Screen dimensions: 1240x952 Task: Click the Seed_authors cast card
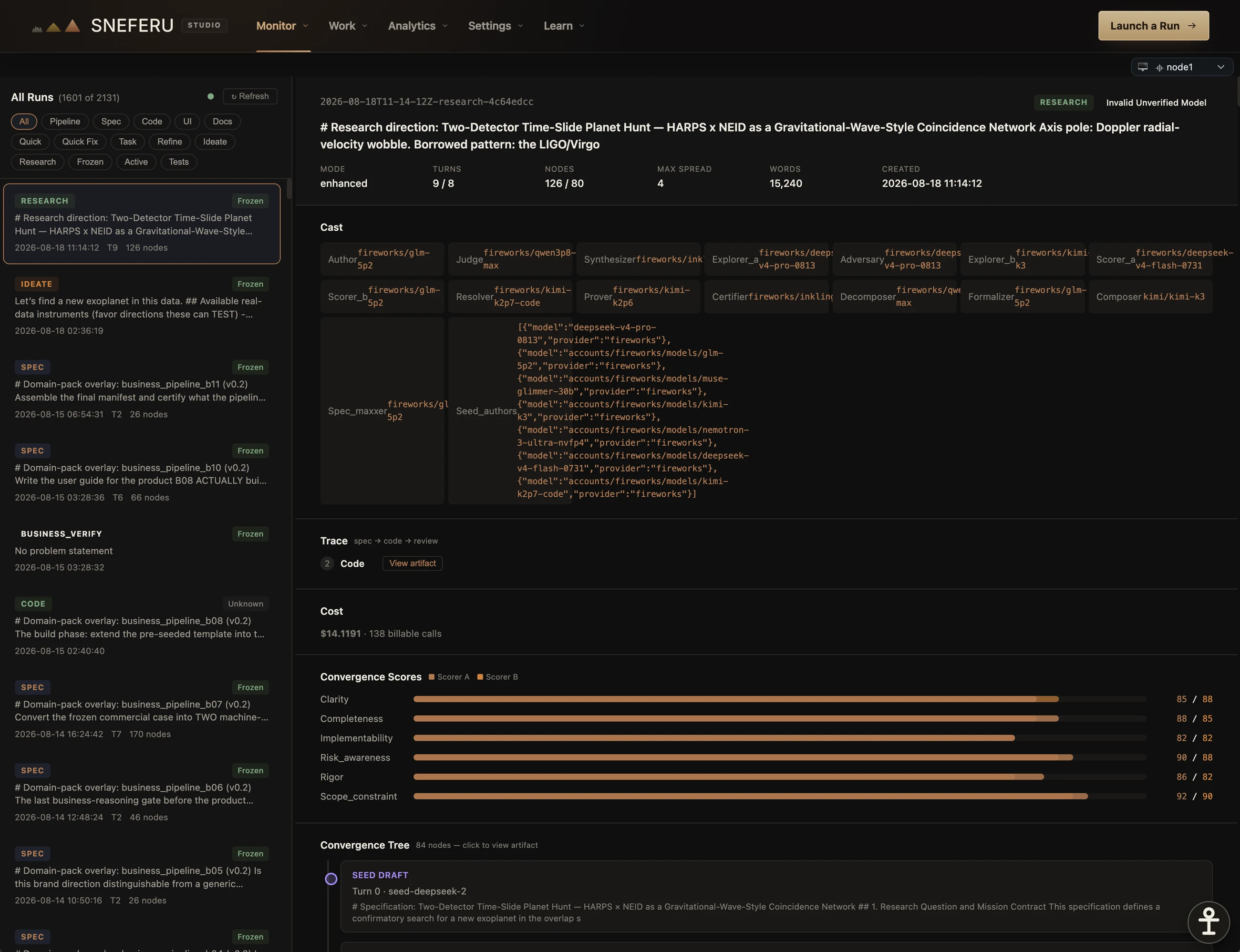click(510, 411)
